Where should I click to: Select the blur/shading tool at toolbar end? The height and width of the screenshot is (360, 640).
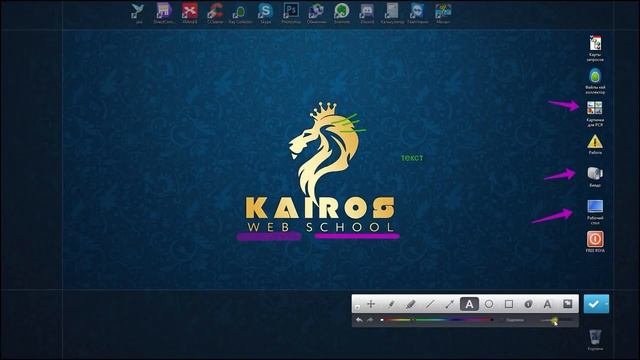(567, 304)
